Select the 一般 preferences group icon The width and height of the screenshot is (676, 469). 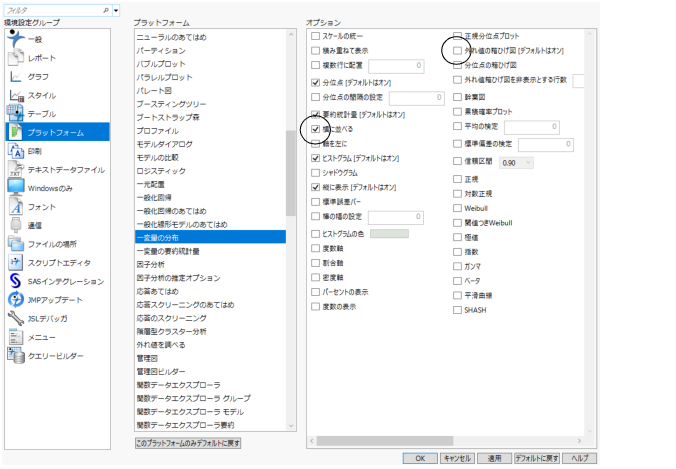pos(16,39)
